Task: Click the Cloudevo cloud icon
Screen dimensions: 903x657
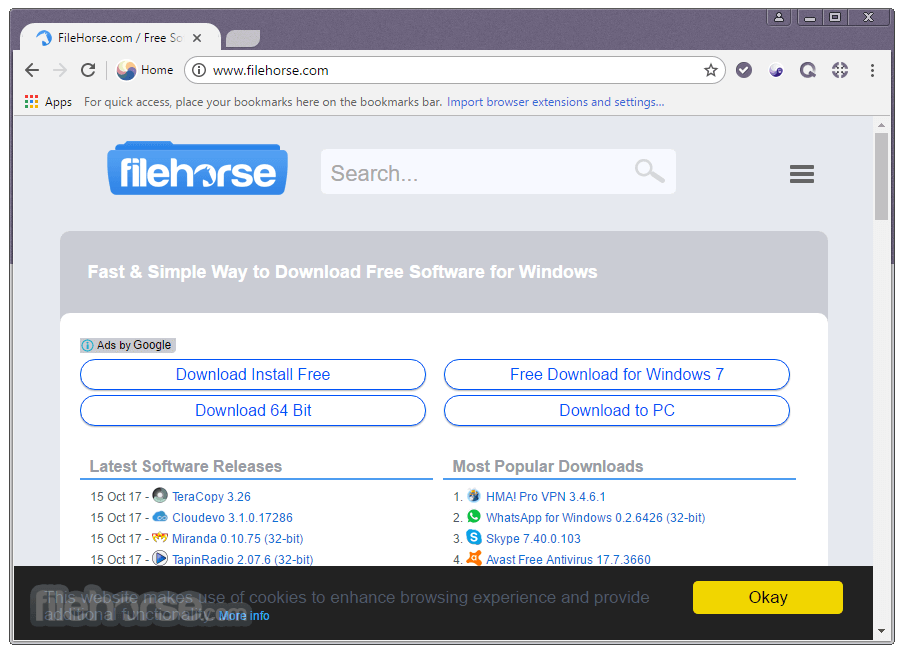Action: click(x=160, y=517)
